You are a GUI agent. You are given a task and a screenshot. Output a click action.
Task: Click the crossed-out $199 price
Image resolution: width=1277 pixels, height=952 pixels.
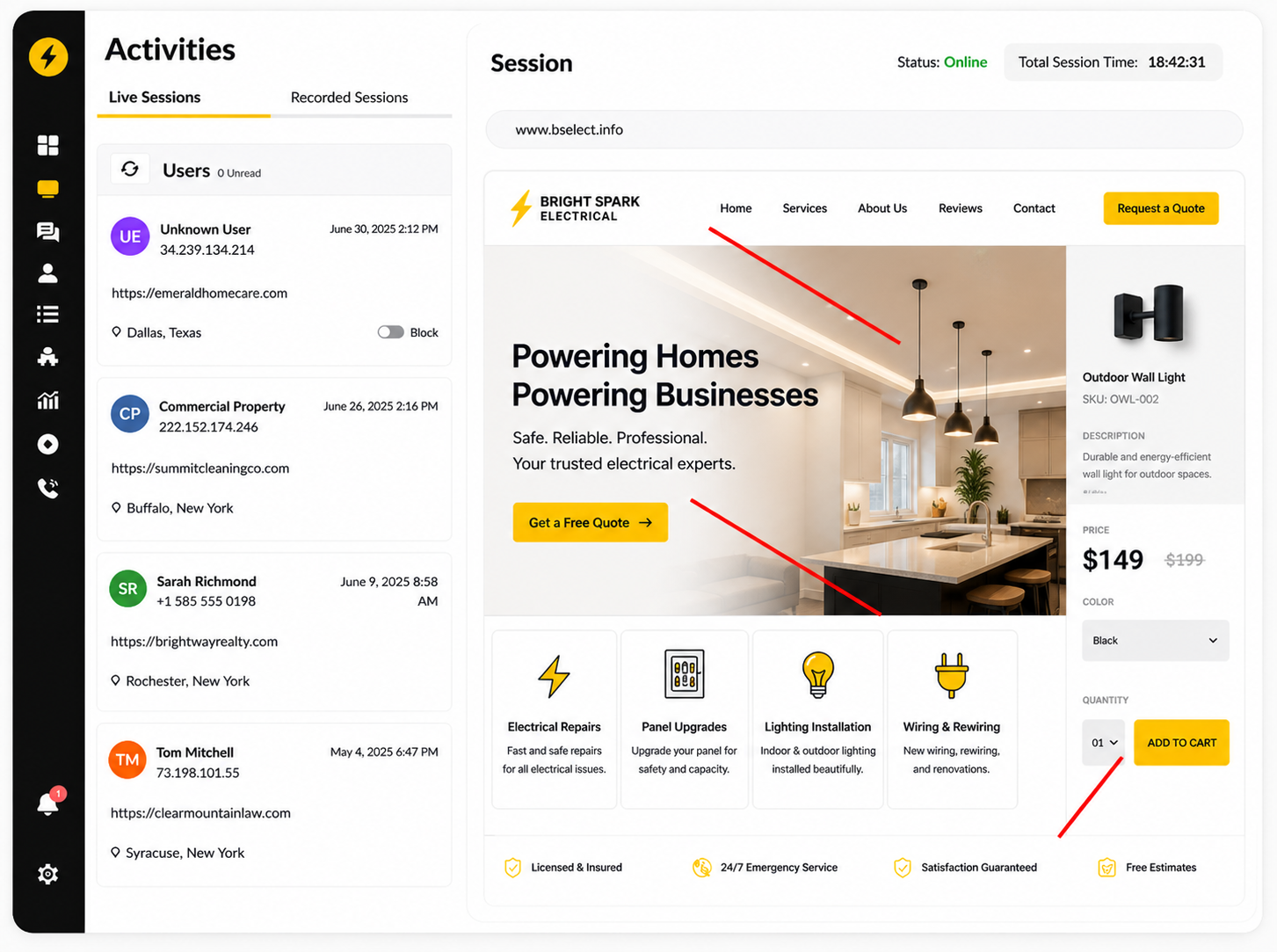[1184, 560]
